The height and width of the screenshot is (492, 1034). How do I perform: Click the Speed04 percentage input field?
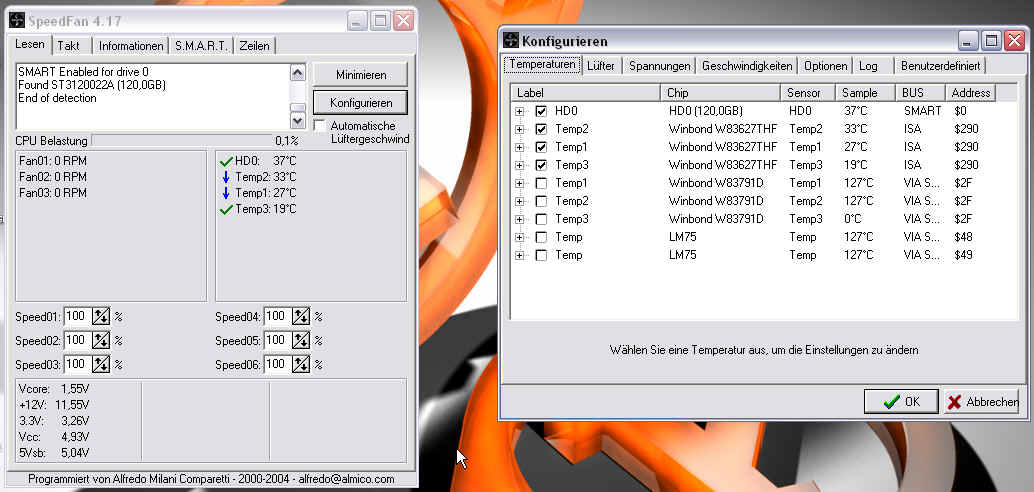click(x=278, y=317)
